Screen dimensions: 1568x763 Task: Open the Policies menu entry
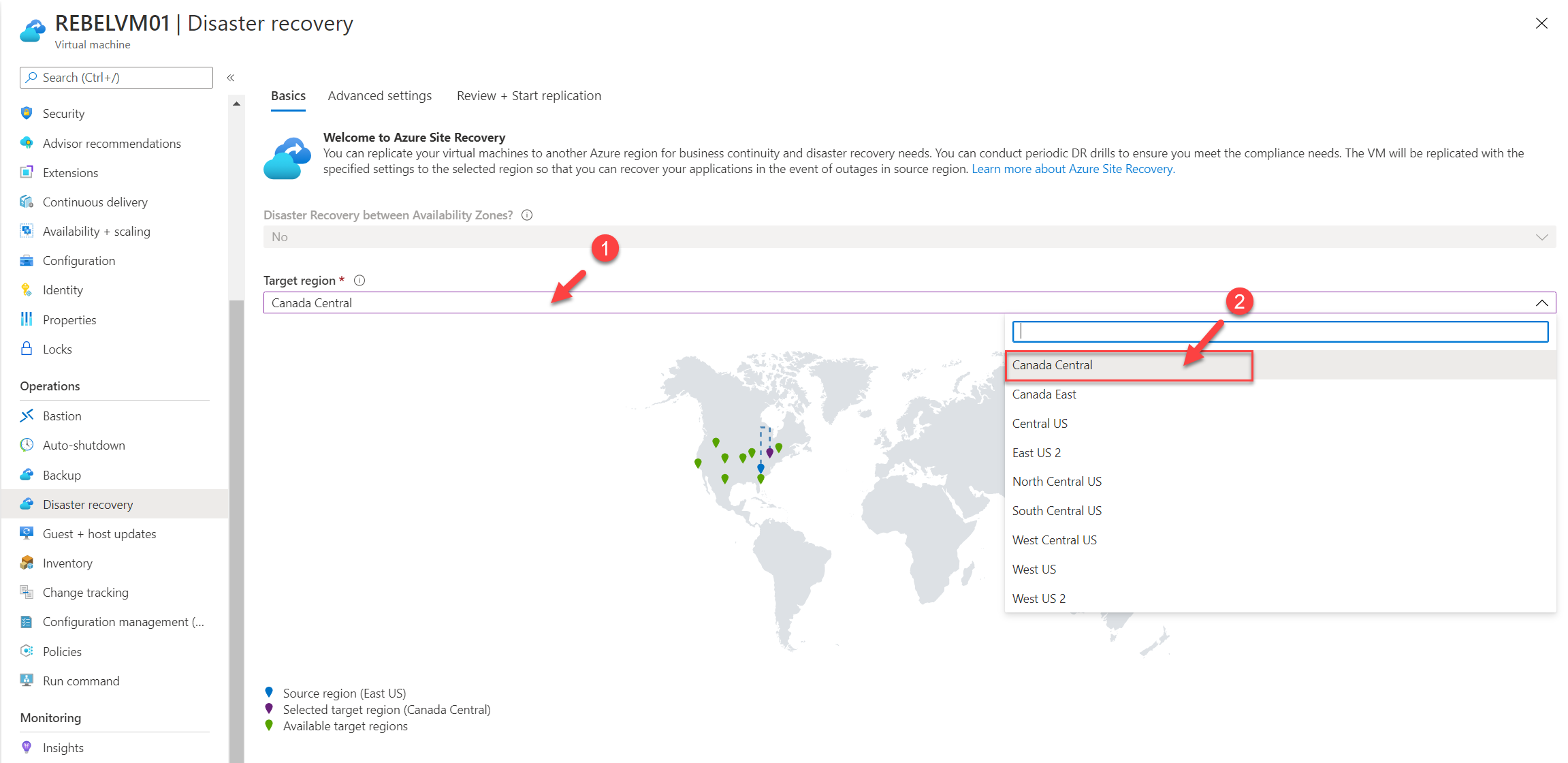click(x=114, y=651)
